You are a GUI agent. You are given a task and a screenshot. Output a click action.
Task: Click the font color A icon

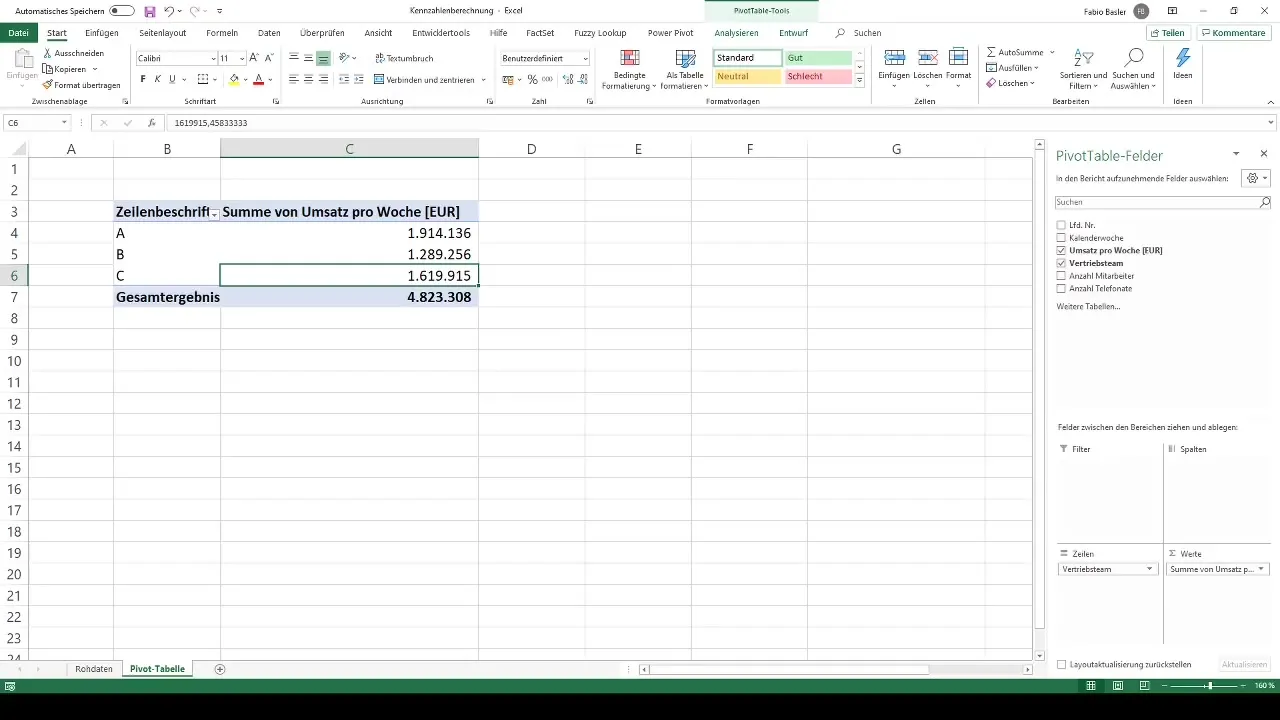[x=258, y=79]
